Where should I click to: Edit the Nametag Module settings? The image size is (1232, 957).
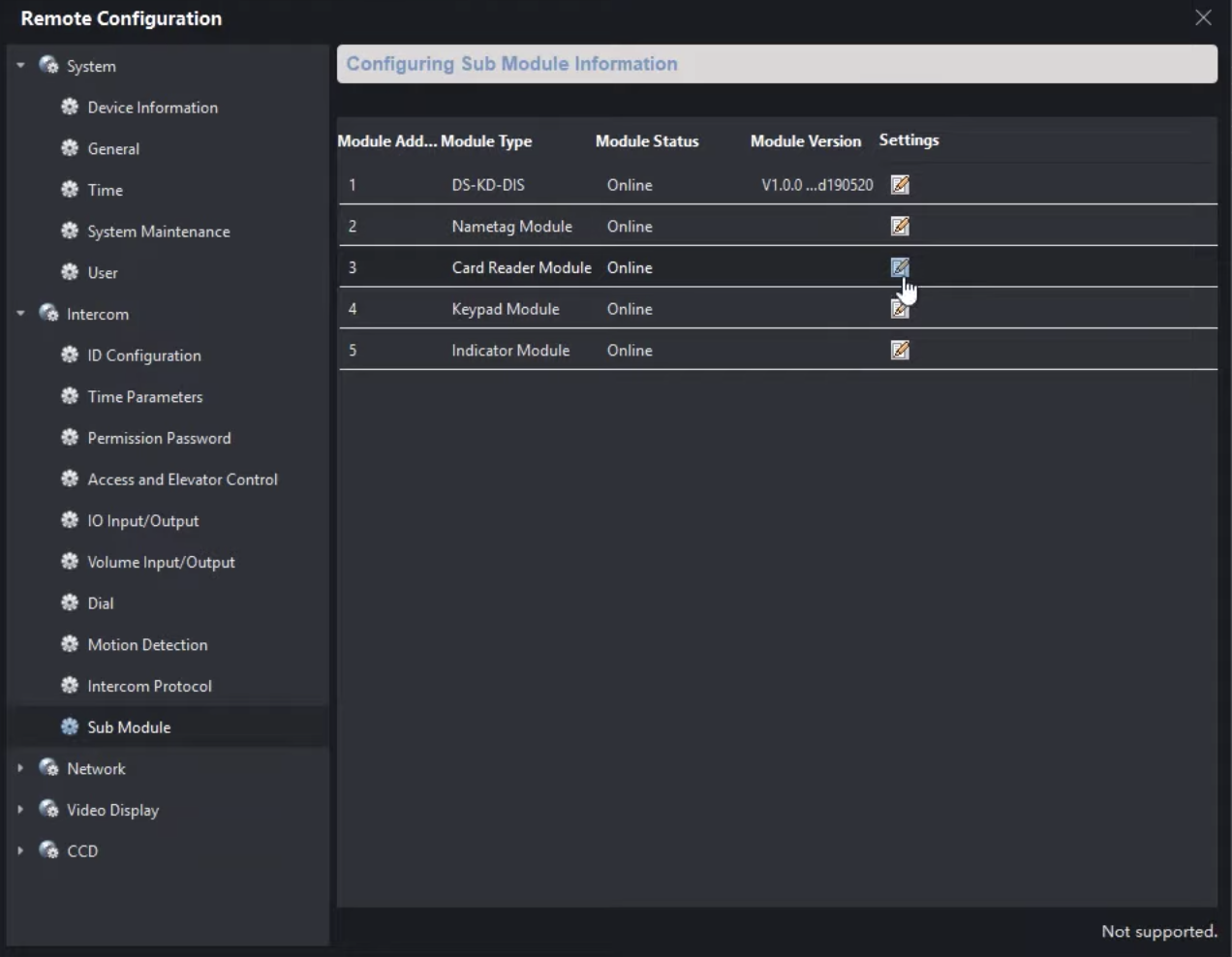tap(900, 227)
